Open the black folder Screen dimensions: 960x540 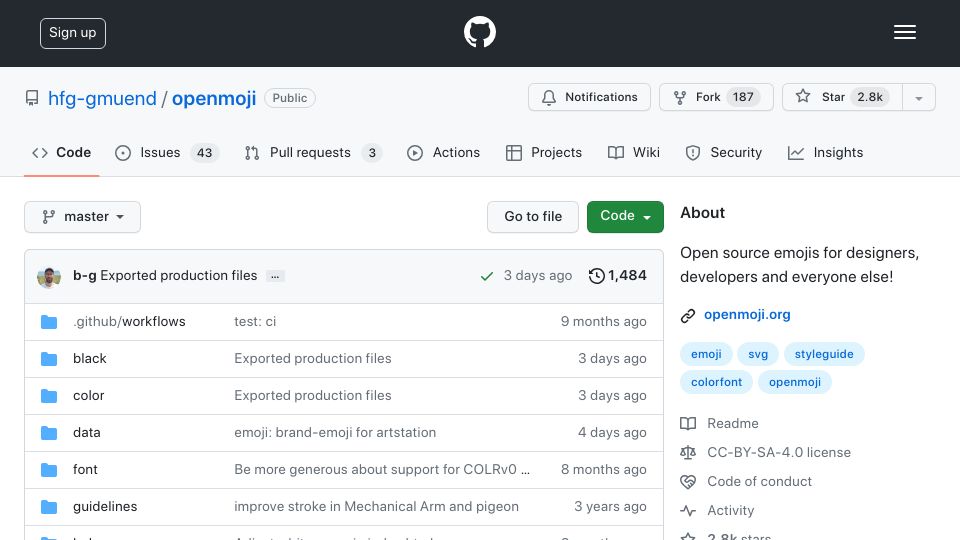coord(89,359)
